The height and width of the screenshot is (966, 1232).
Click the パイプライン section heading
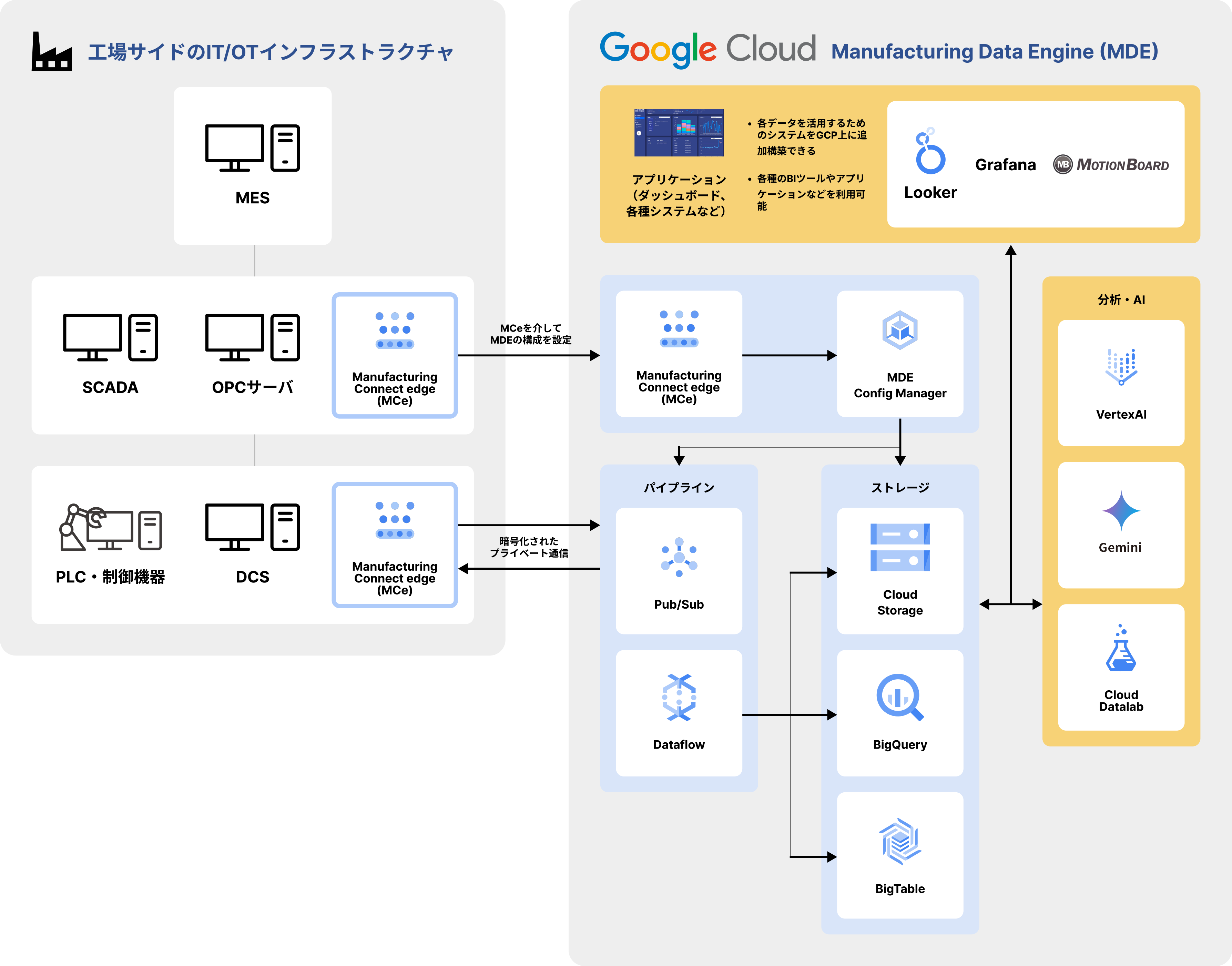(679, 488)
